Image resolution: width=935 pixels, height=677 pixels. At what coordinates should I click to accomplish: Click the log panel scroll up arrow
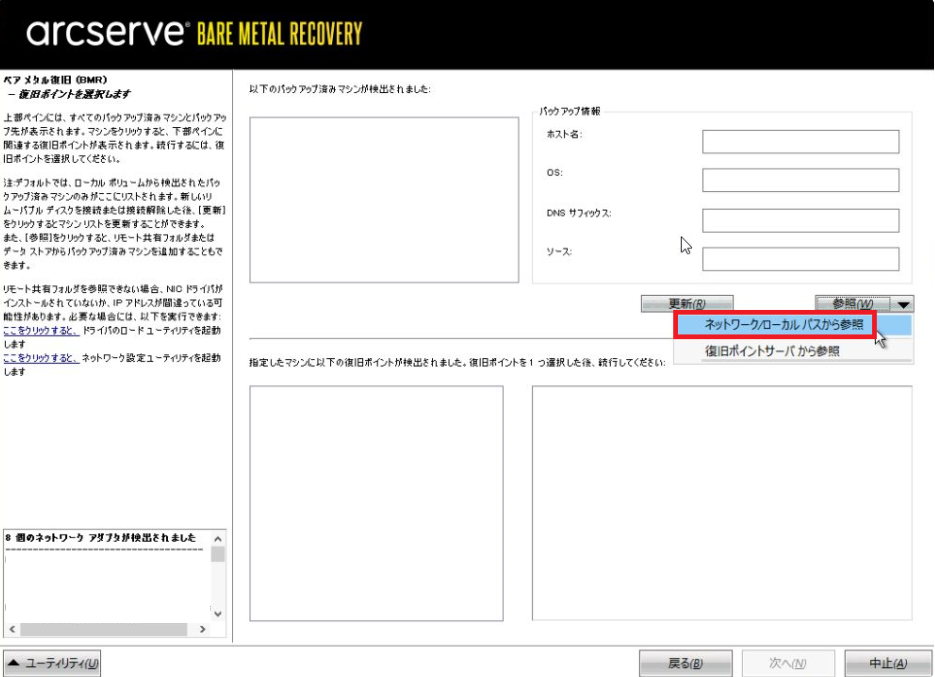point(218,539)
